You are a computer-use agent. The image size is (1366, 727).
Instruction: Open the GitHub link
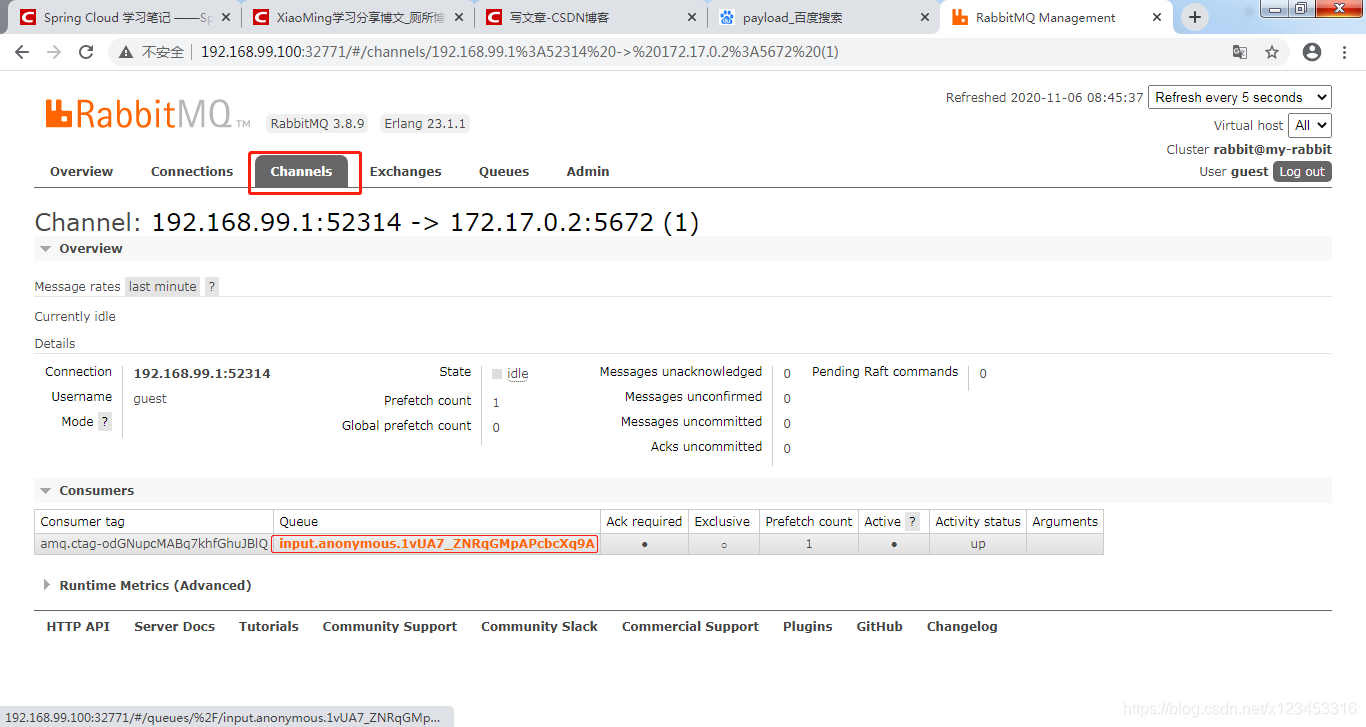pos(879,626)
